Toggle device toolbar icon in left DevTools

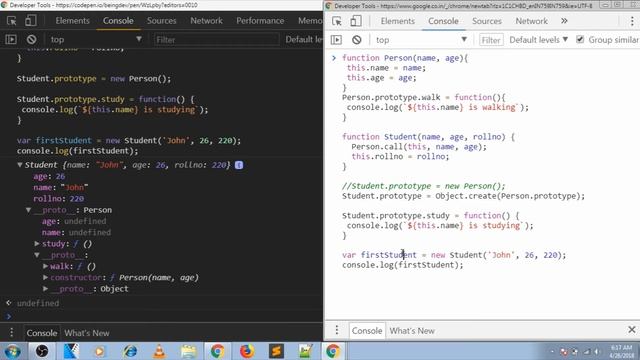31,21
